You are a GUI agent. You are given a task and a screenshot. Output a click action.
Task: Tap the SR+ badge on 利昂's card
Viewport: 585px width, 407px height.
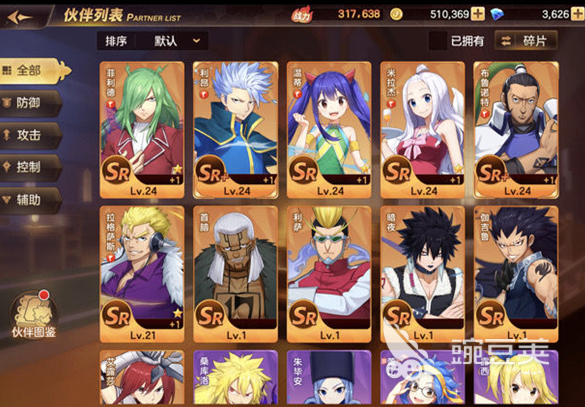pos(212,171)
